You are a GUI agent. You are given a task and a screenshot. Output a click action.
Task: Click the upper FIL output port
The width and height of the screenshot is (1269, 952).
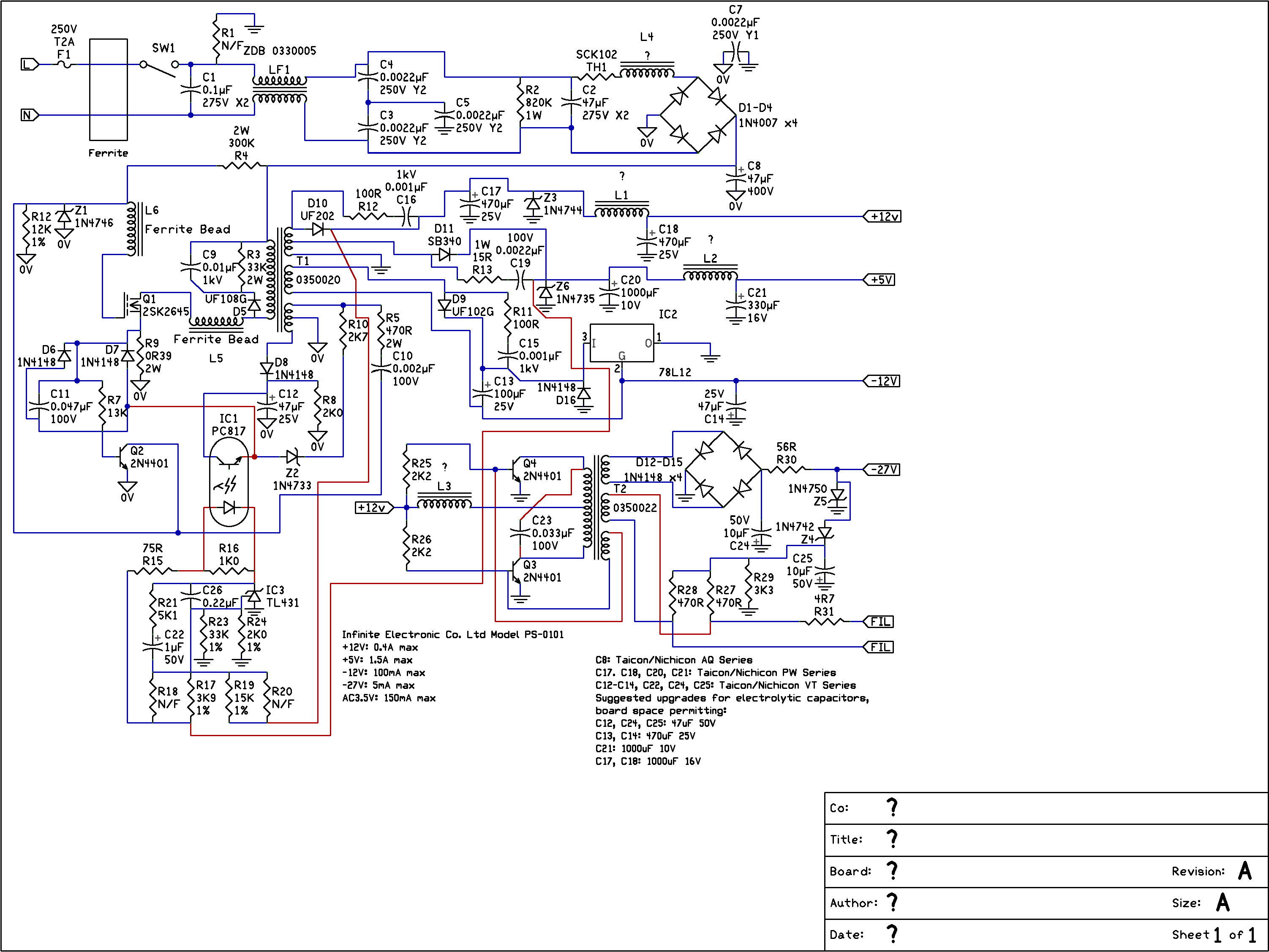[x=879, y=622]
